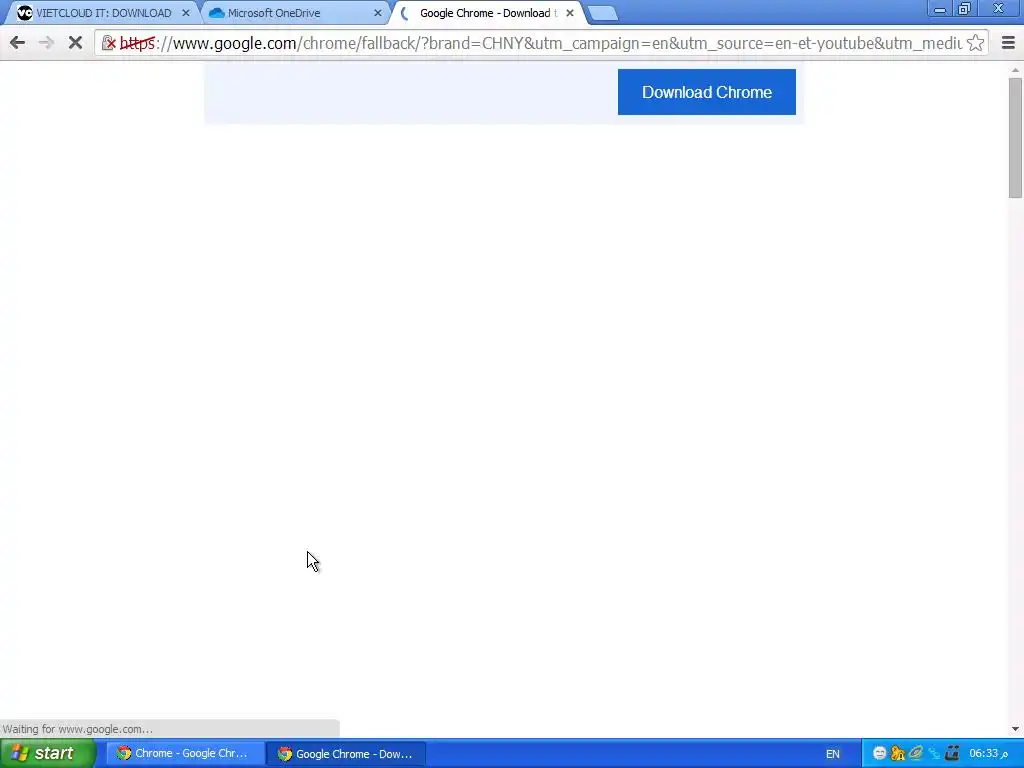Click the network connection tray icon
Screen dimensions: 1024x768
point(934,754)
